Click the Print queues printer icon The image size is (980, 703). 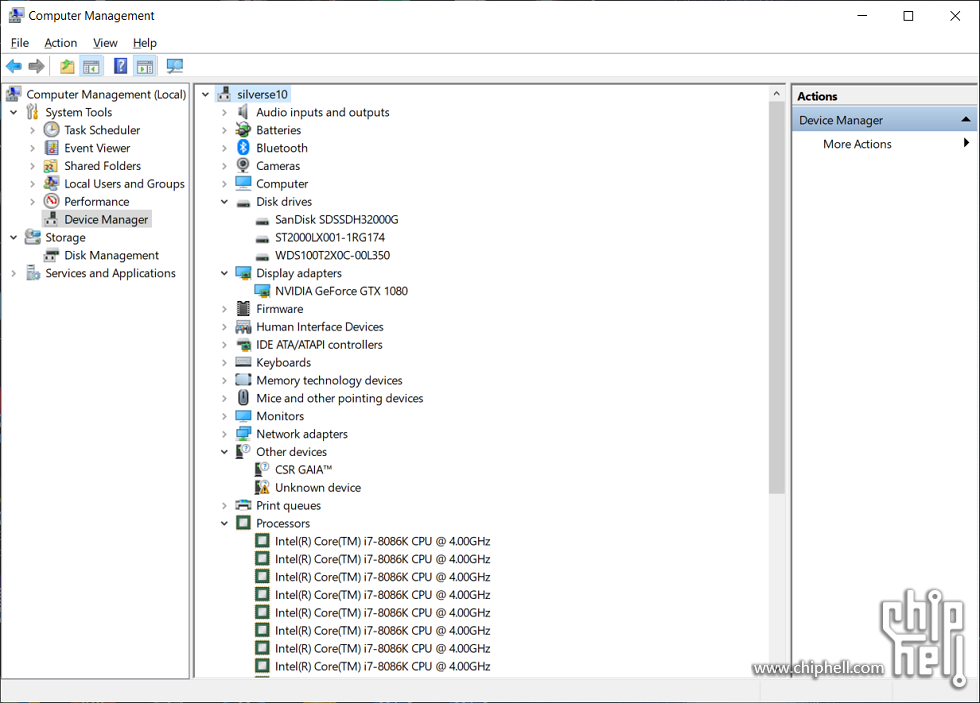243,505
